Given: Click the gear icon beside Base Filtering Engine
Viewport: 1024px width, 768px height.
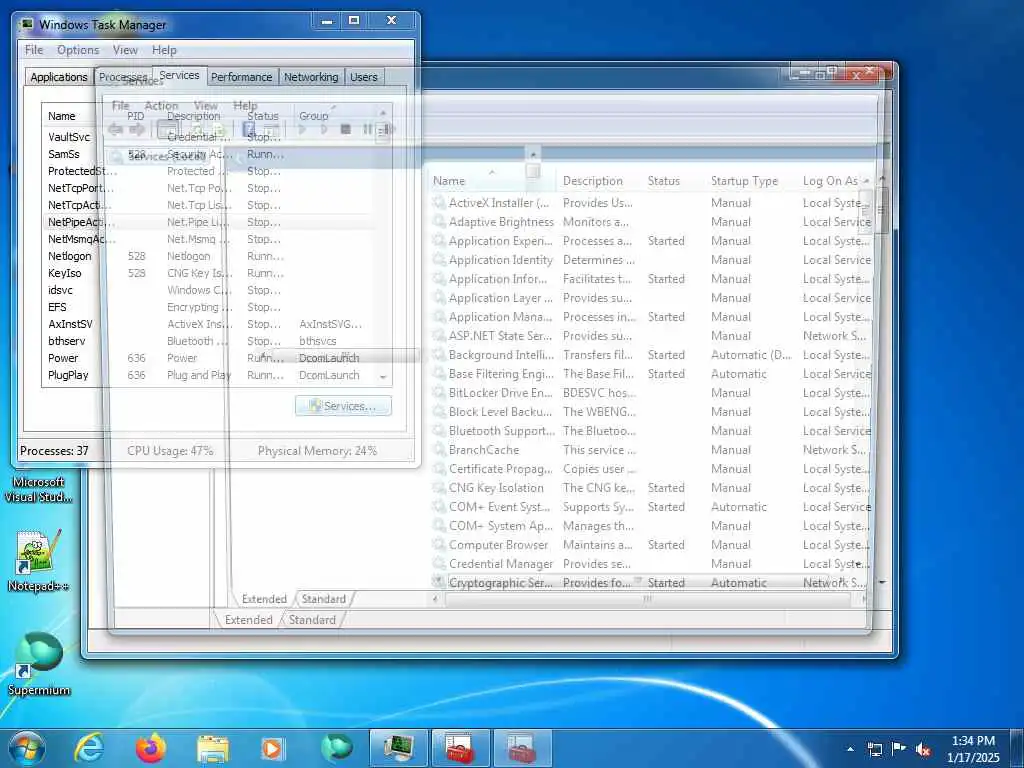Looking at the screenshot, I should (x=439, y=374).
